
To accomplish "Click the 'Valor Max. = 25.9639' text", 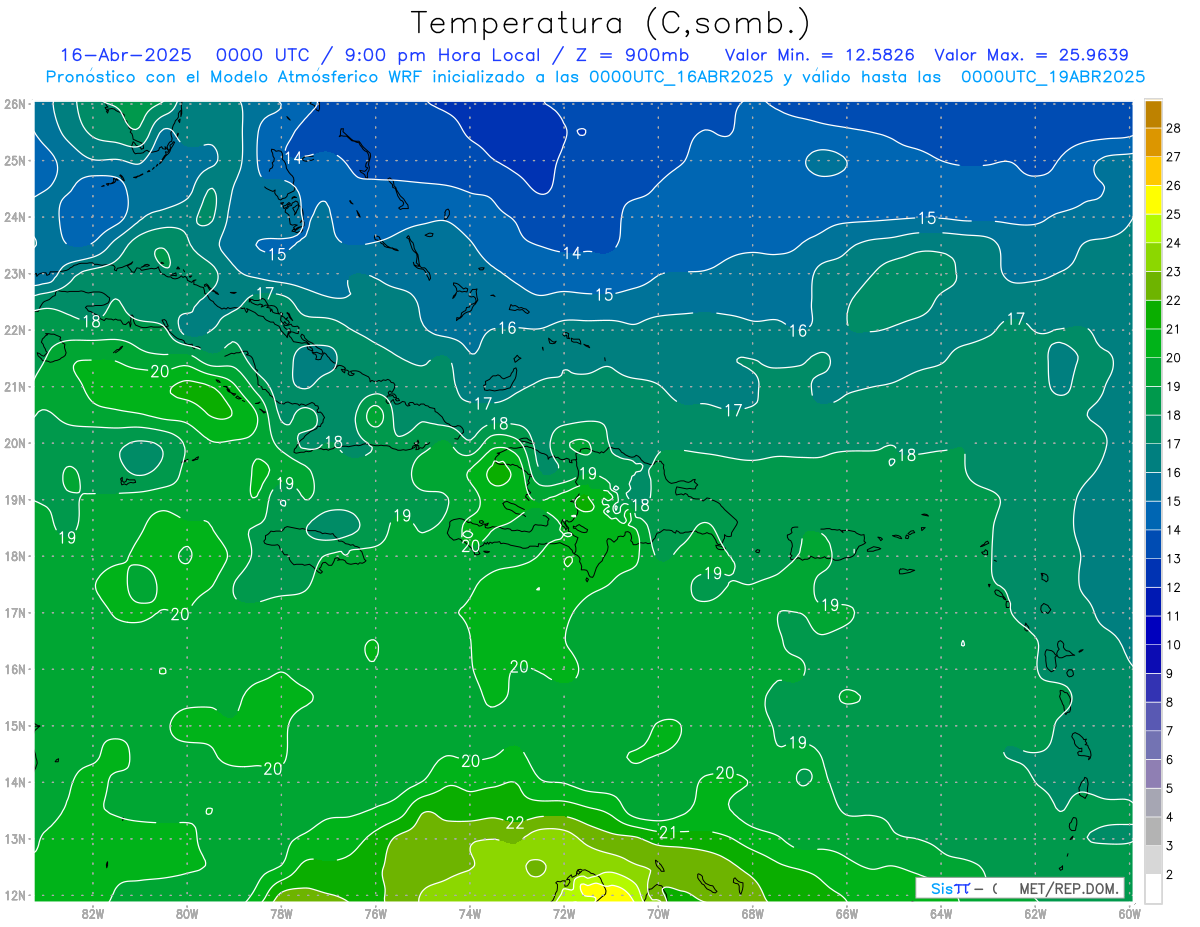I will pos(1031,55).
